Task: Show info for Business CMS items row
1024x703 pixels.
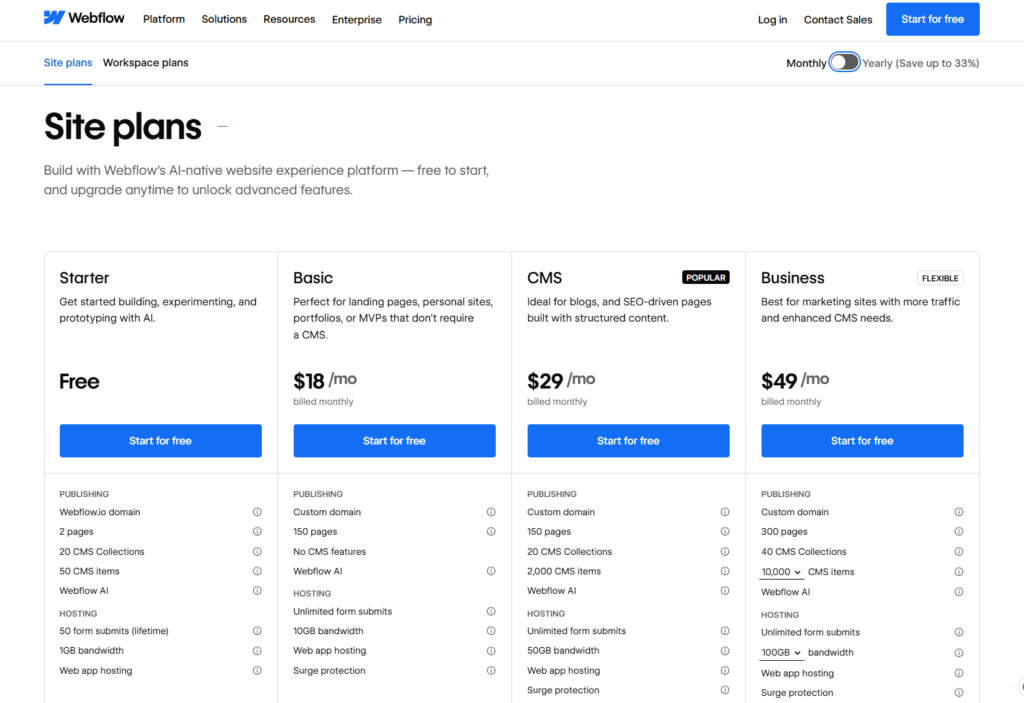Action: click(x=959, y=572)
